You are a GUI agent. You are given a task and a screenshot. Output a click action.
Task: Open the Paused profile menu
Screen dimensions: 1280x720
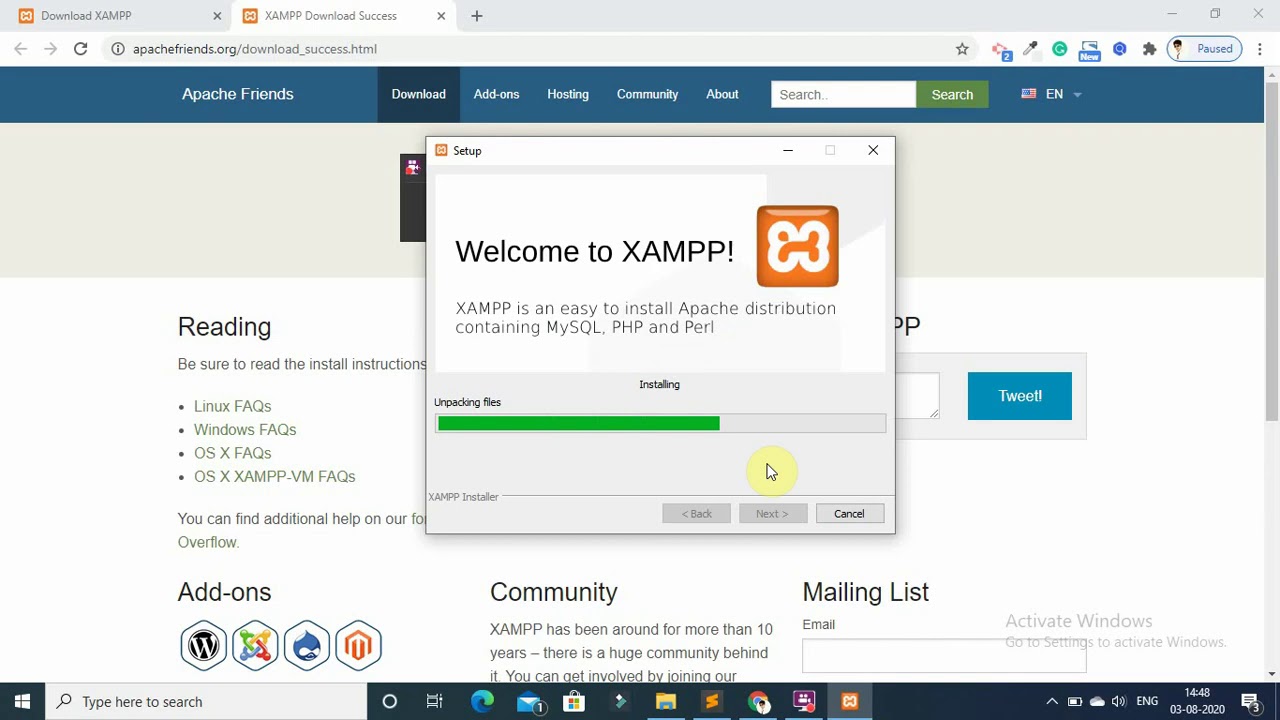click(x=1205, y=49)
